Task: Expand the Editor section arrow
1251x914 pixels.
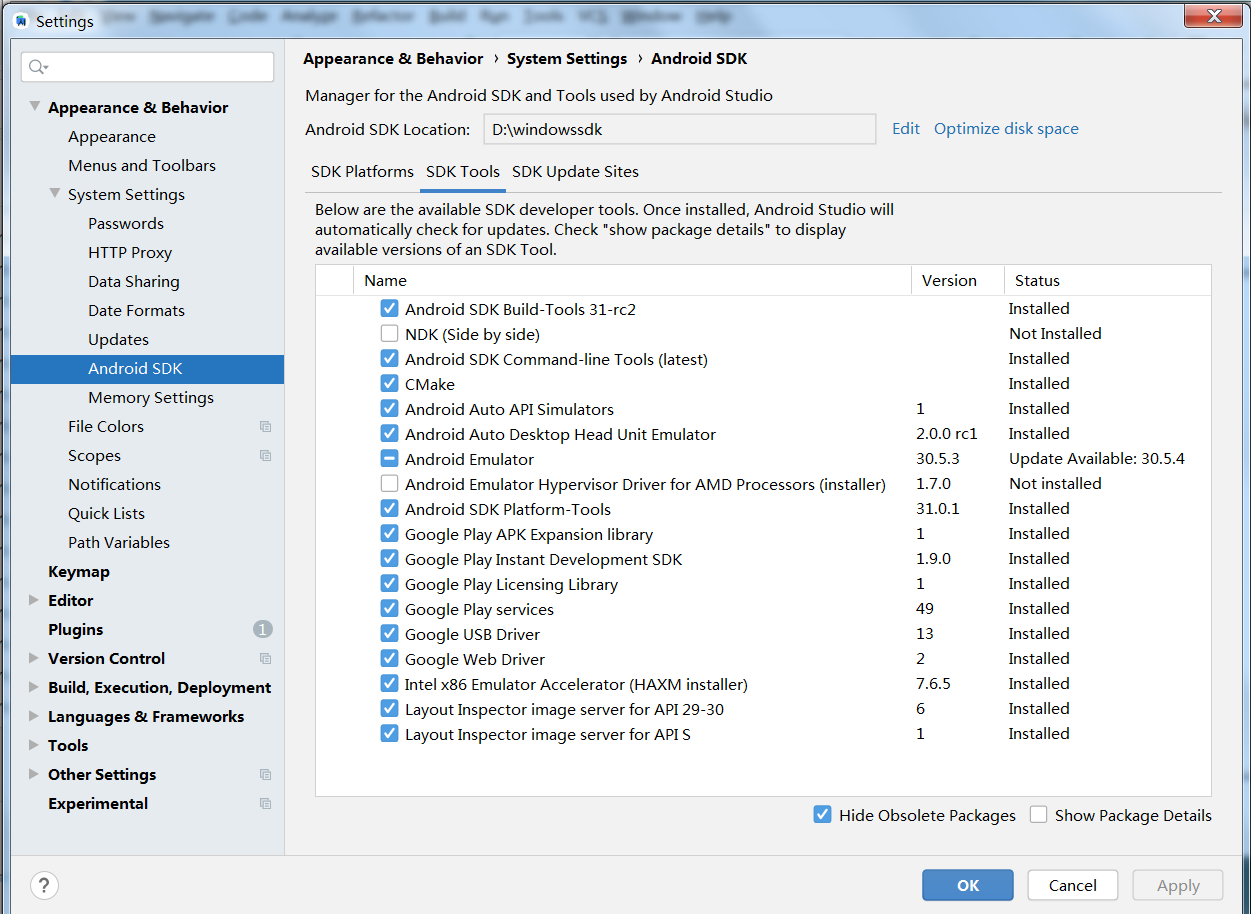Action: [x=35, y=600]
